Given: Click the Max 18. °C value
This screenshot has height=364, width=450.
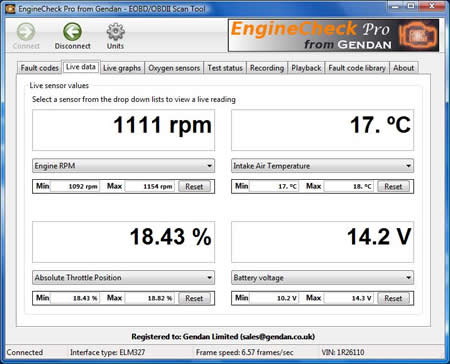Looking at the screenshot, I should click(x=348, y=186).
